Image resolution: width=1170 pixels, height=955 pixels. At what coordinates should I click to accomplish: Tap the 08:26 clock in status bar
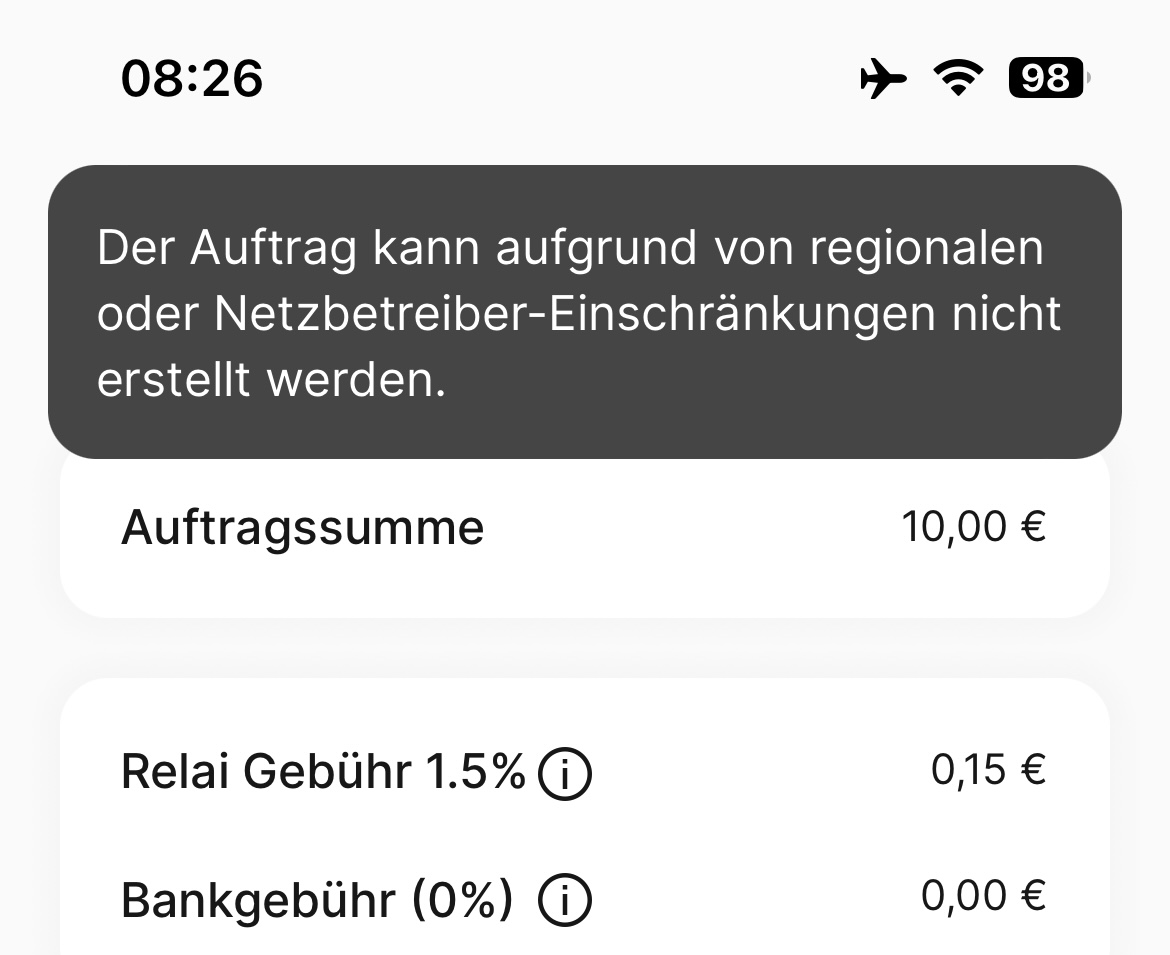[192, 78]
